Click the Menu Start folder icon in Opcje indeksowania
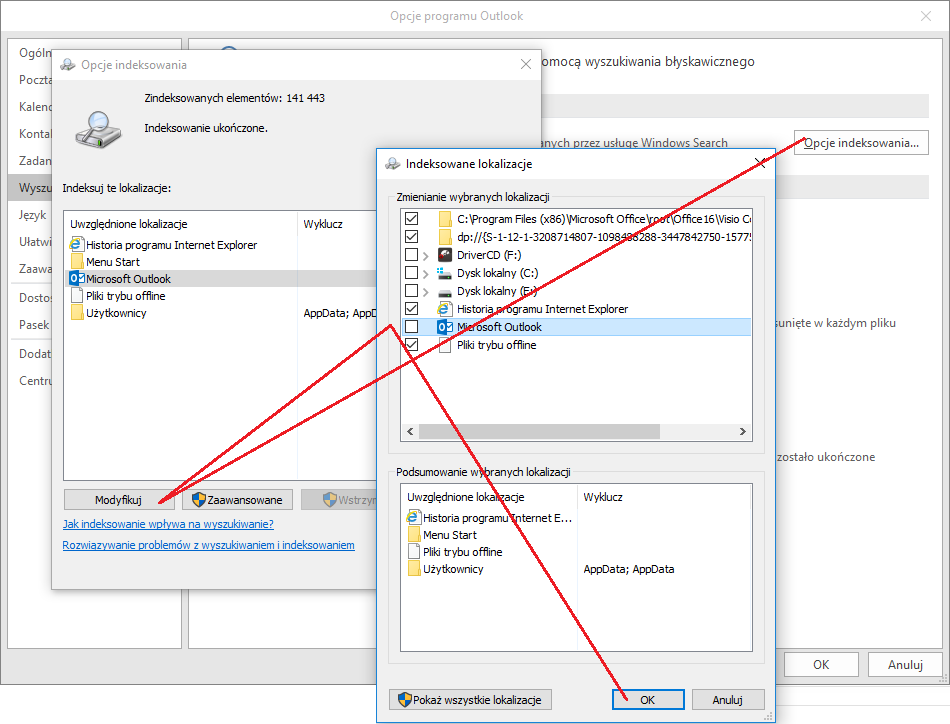The image size is (950, 724). (77, 262)
